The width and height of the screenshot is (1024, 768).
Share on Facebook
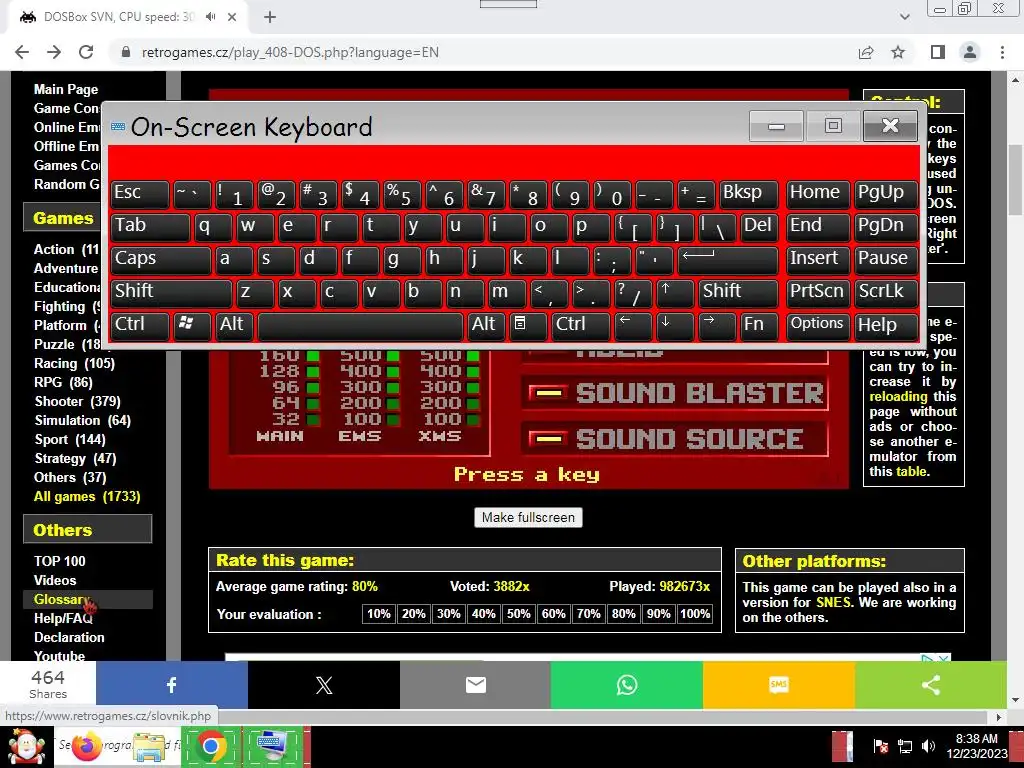tap(172, 684)
